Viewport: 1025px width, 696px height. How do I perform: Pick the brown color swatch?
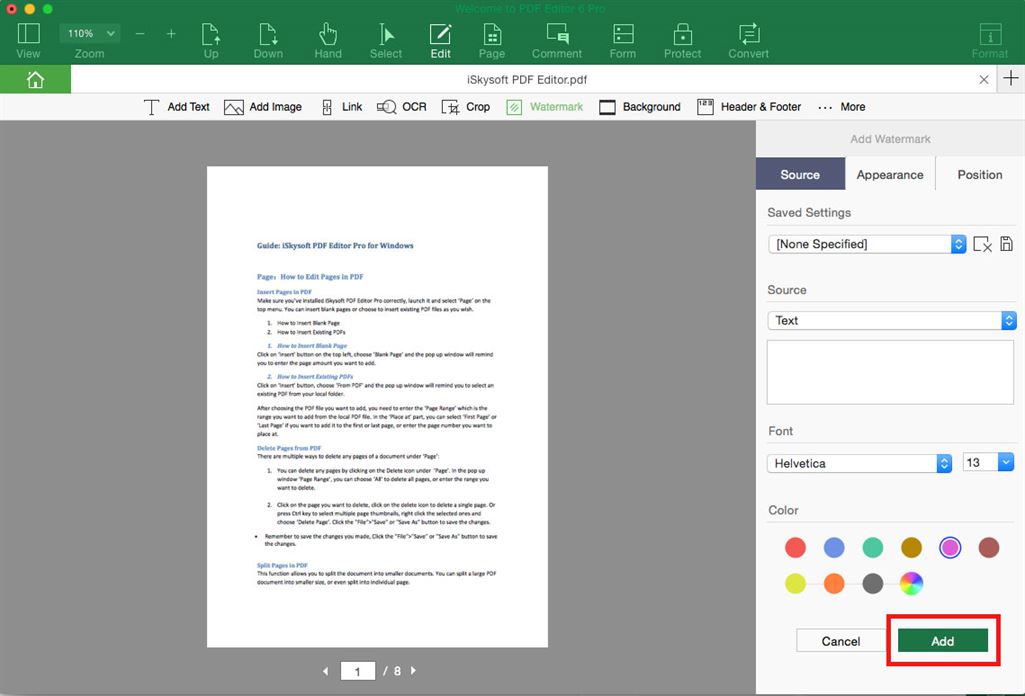988,548
